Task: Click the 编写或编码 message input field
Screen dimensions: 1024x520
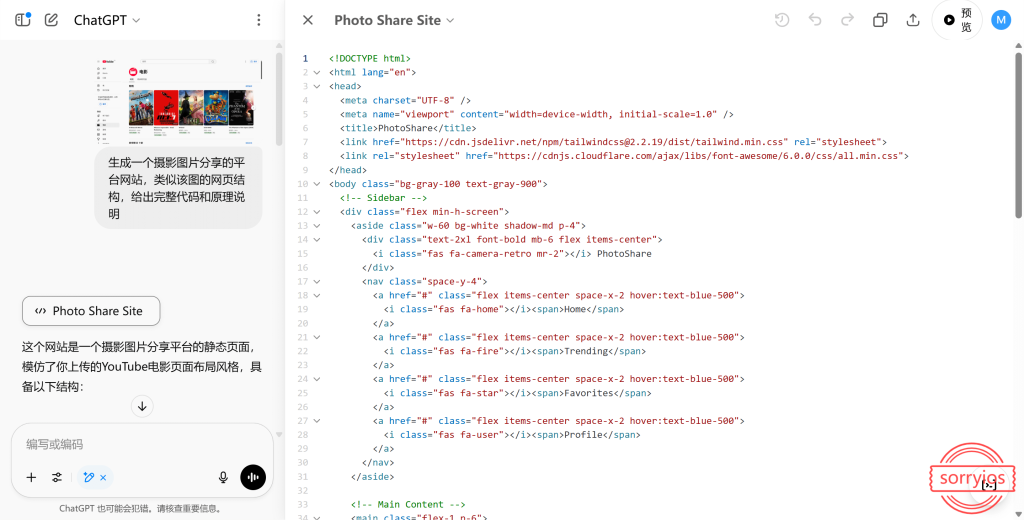Action: coord(140,444)
